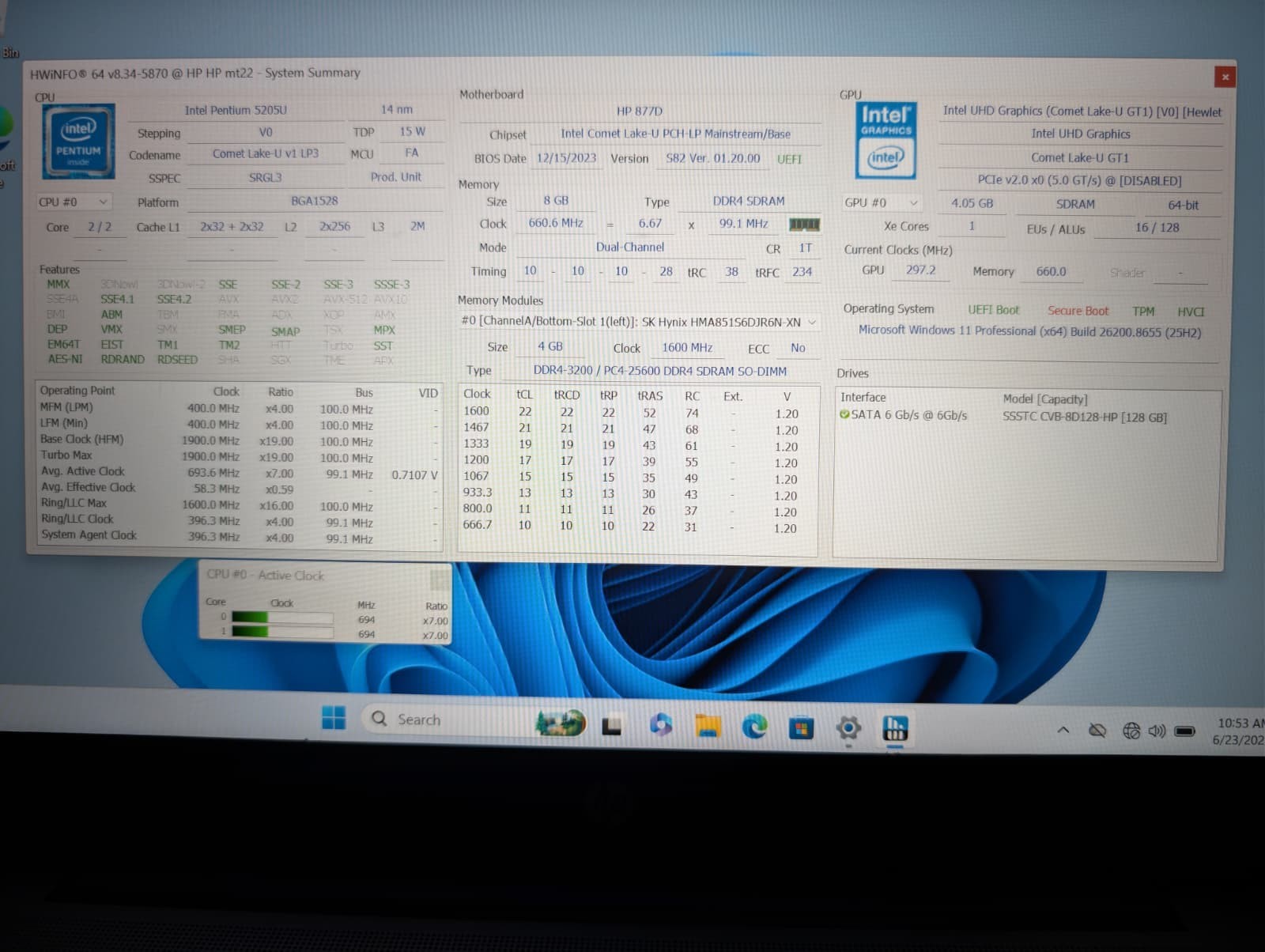The image size is (1265, 952).
Task: Click the Dual-Channel mode value
Action: coord(630,247)
